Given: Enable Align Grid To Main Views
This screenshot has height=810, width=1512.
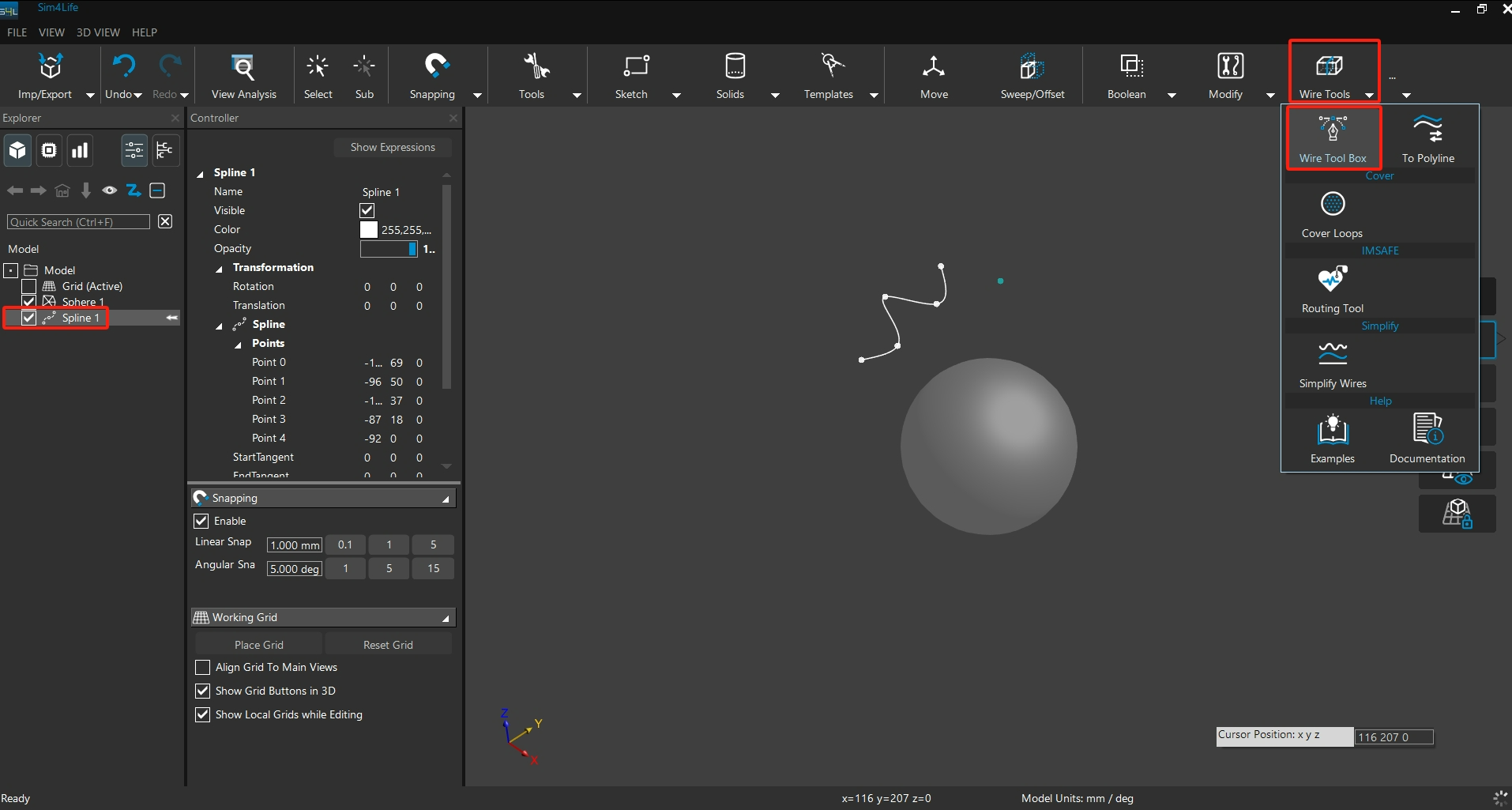Looking at the screenshot, I should (203, 668).
